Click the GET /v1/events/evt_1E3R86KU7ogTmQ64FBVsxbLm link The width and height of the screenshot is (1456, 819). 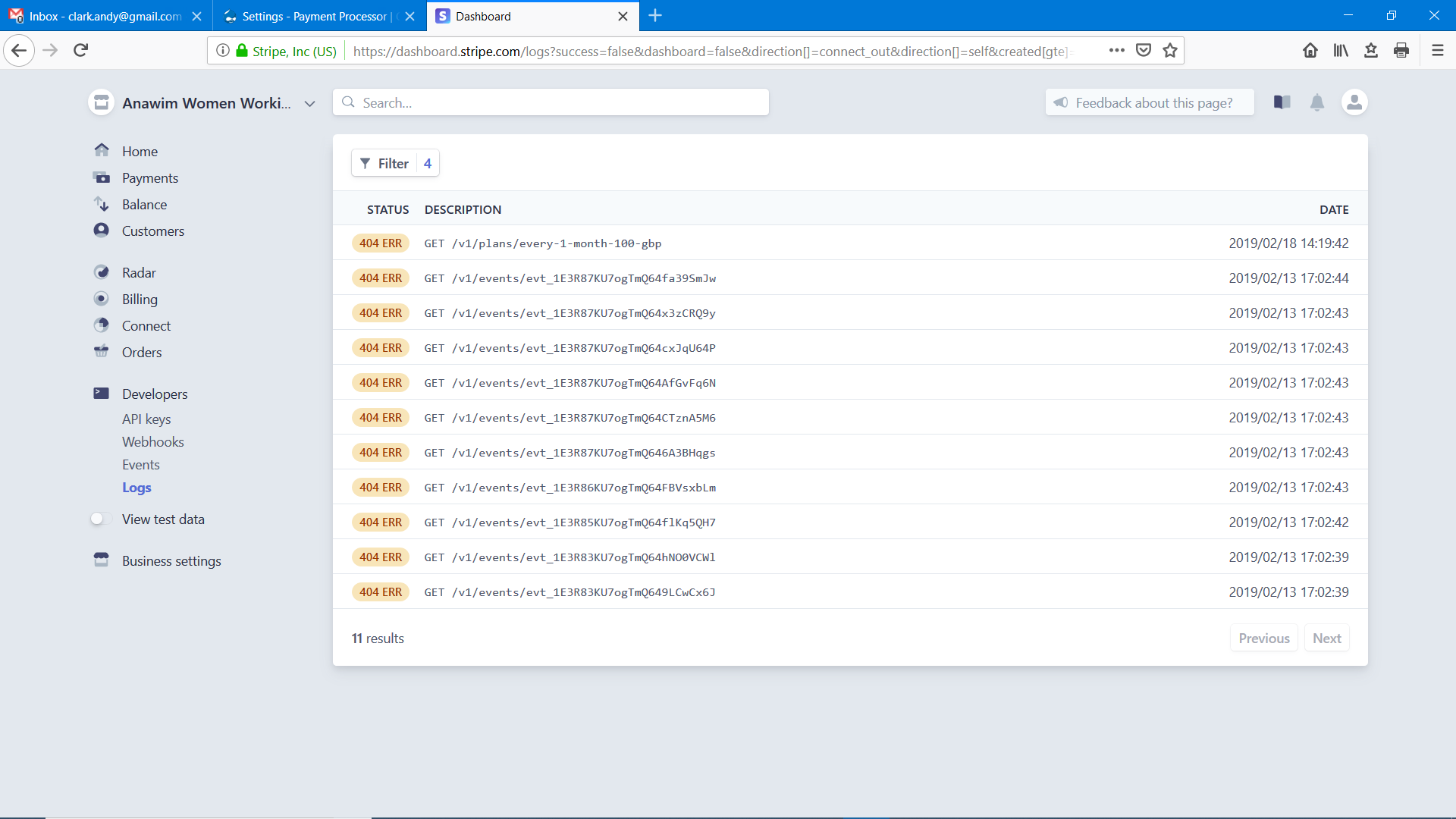click(x=569, y=487)
